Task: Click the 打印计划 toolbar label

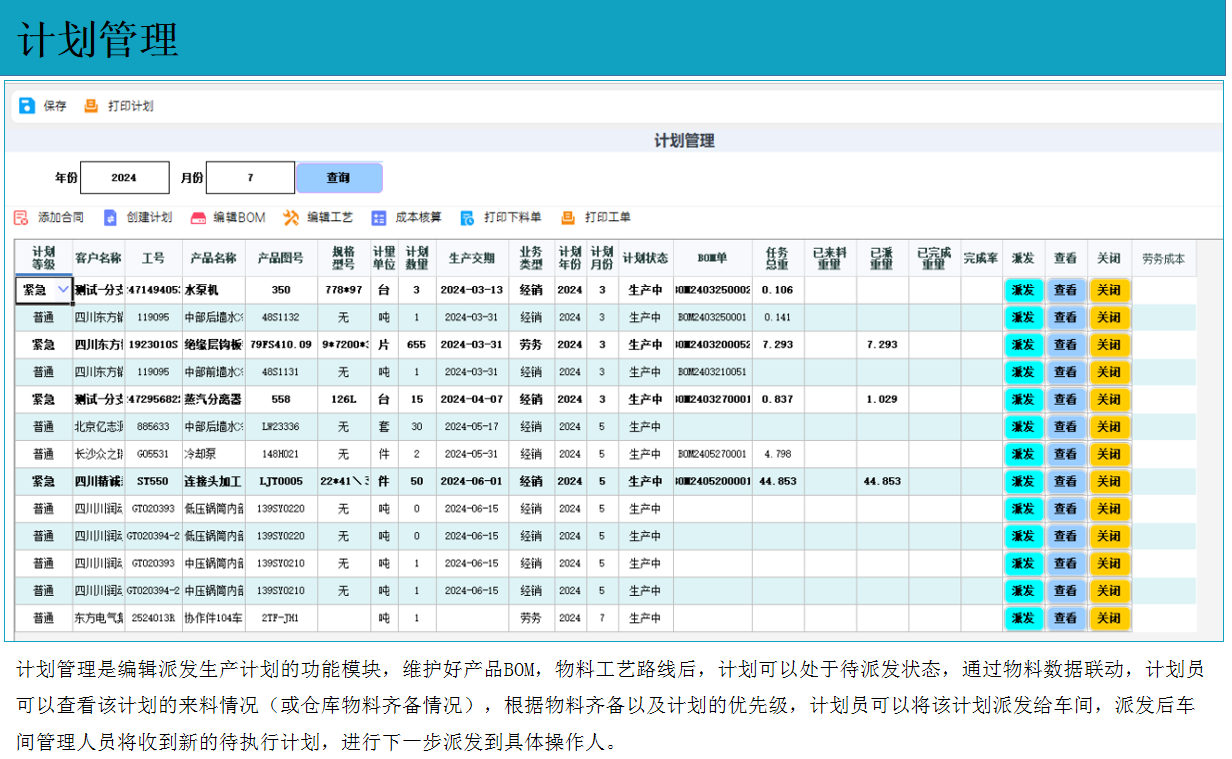Action: coord(131,106)
